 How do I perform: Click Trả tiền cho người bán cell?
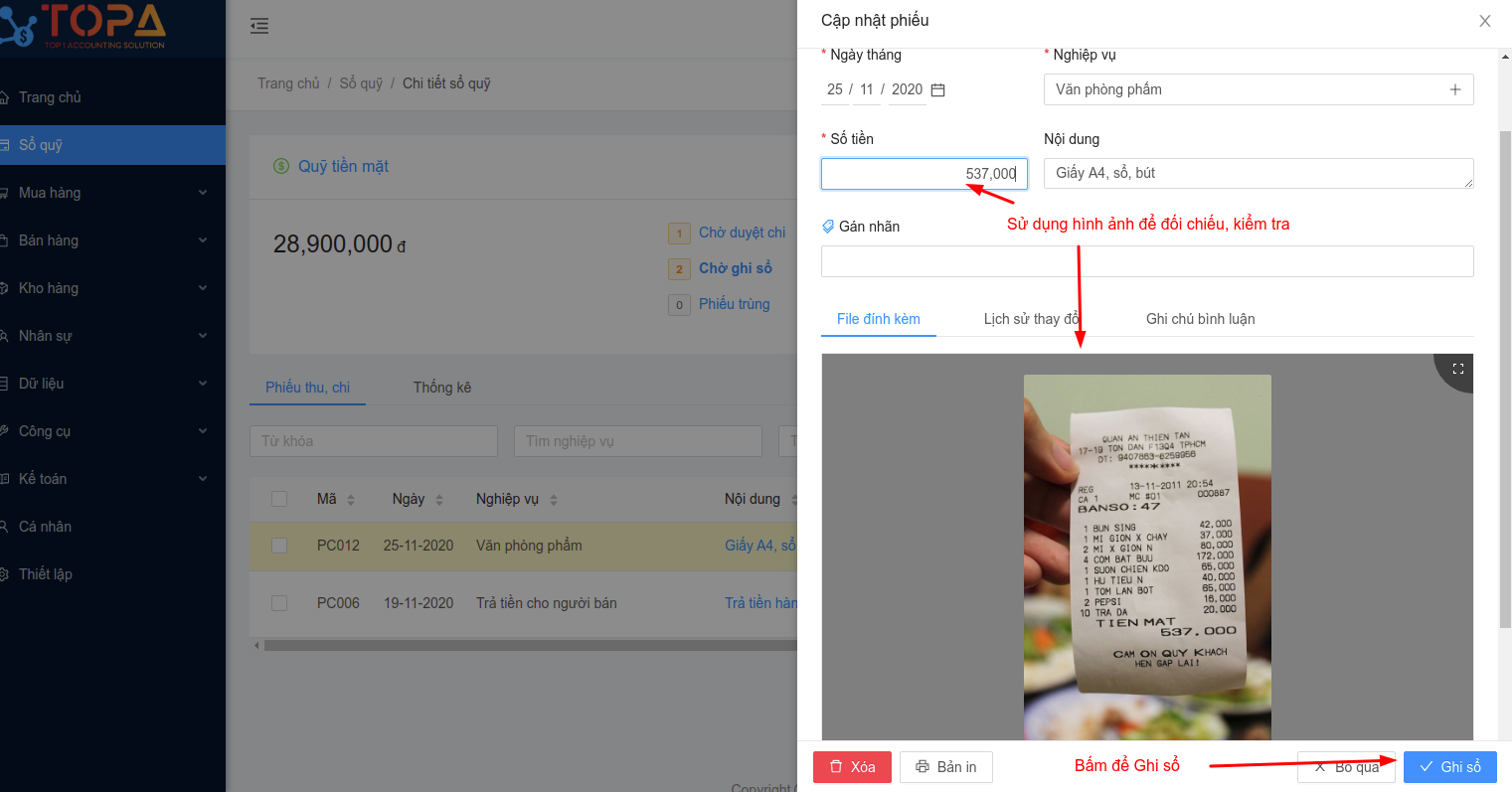coord(547,603)
